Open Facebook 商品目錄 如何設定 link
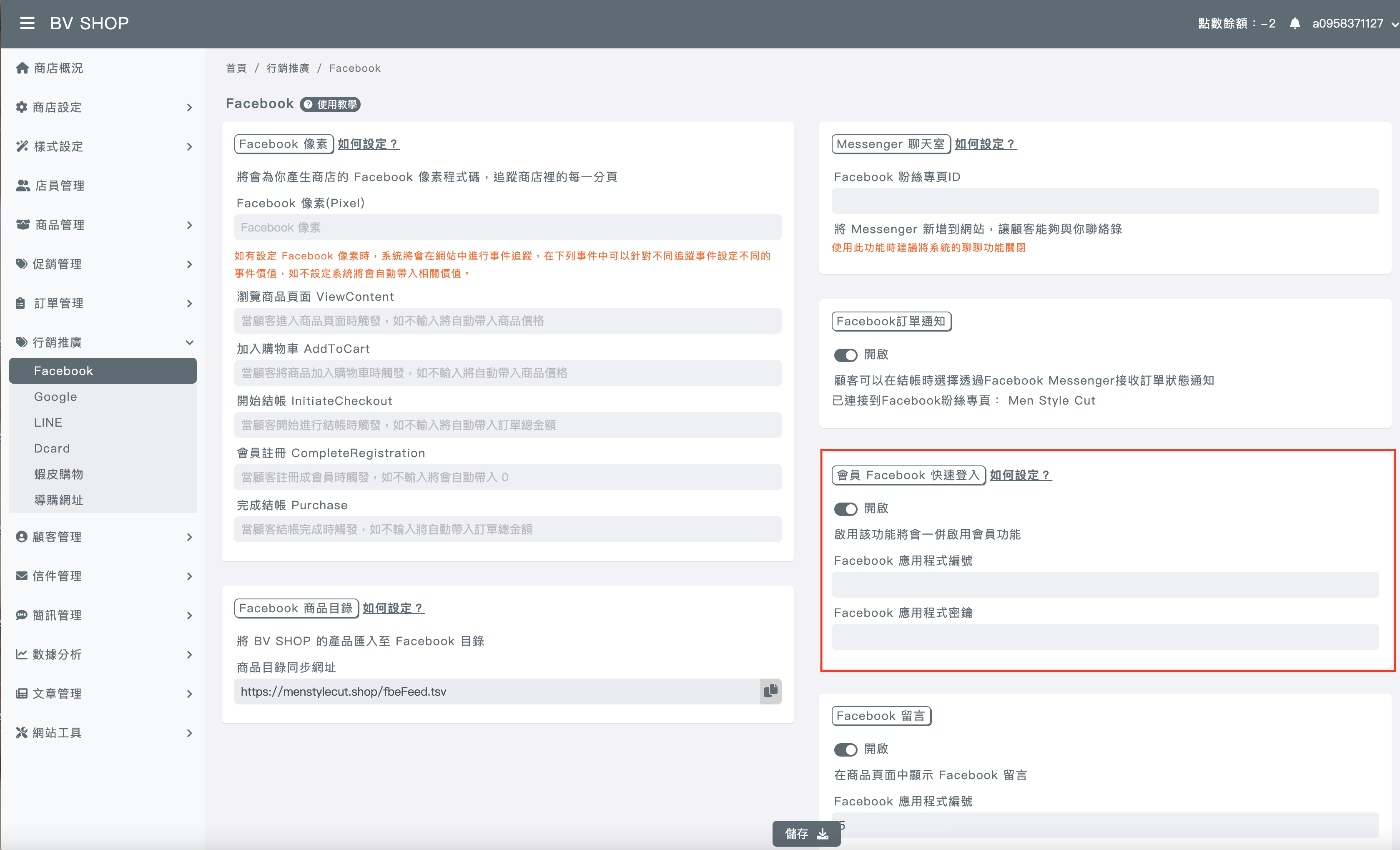Screen dimensions: 1400x850 (394, 609)
